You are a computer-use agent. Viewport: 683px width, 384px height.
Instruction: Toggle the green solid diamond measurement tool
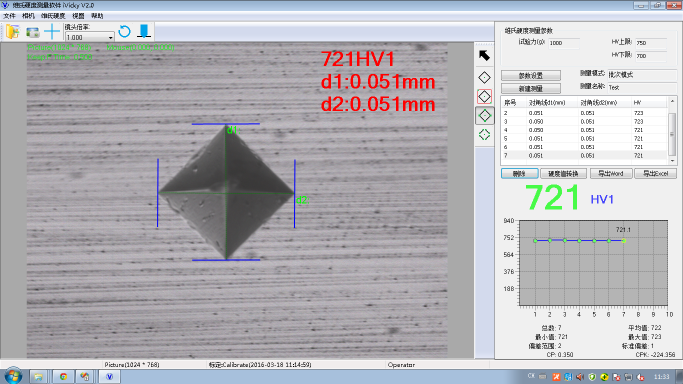coord(484,116)
